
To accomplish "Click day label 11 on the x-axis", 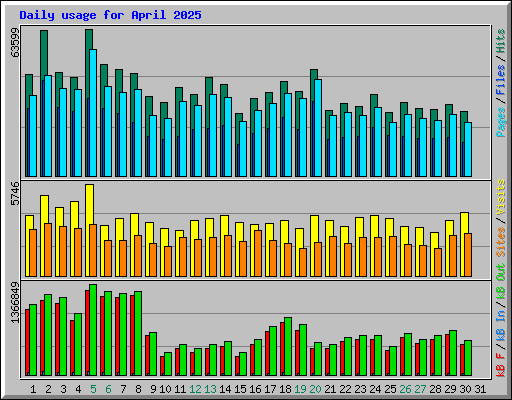I will 180,389.
